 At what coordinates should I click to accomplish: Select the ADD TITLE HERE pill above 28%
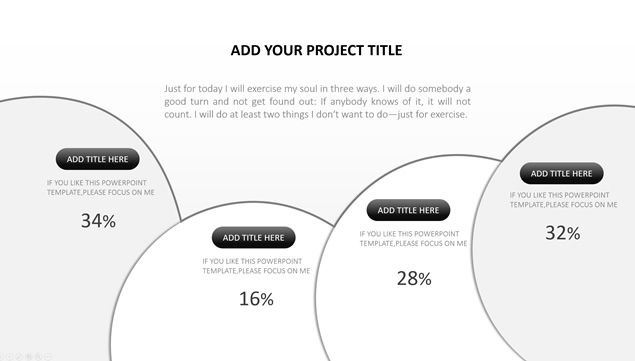click(408, 210)
